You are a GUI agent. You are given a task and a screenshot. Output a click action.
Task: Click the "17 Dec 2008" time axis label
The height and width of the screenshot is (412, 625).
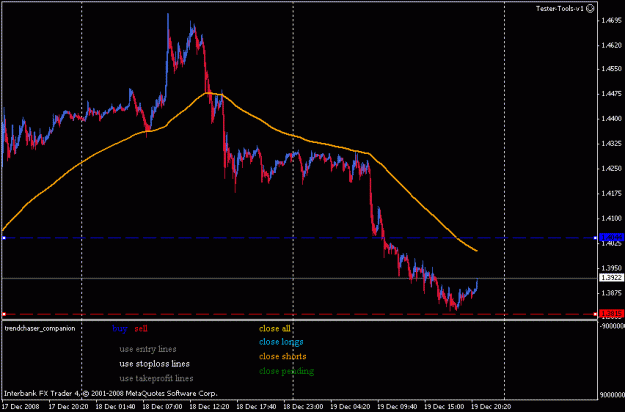(x=21, y=406)
